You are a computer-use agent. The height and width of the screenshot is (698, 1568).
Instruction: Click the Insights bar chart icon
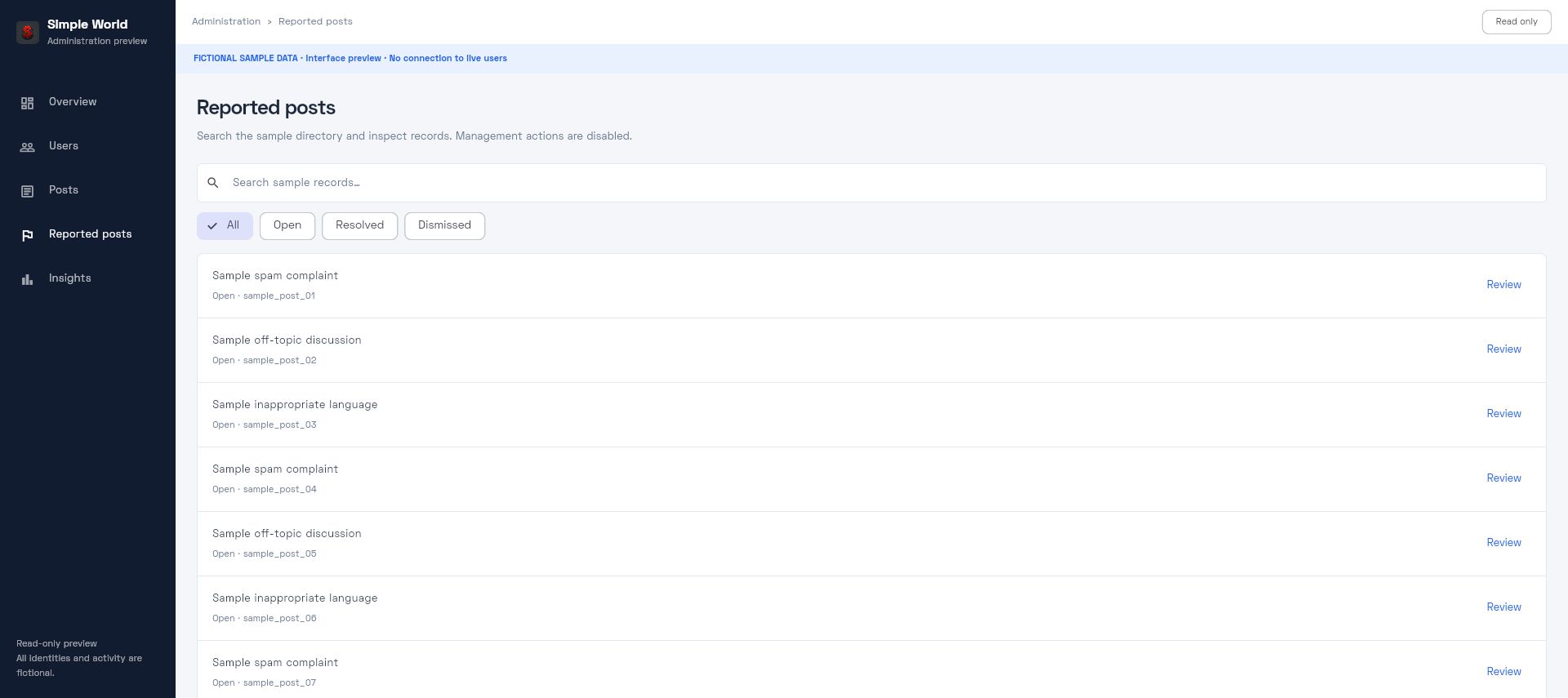pos(27,279)
